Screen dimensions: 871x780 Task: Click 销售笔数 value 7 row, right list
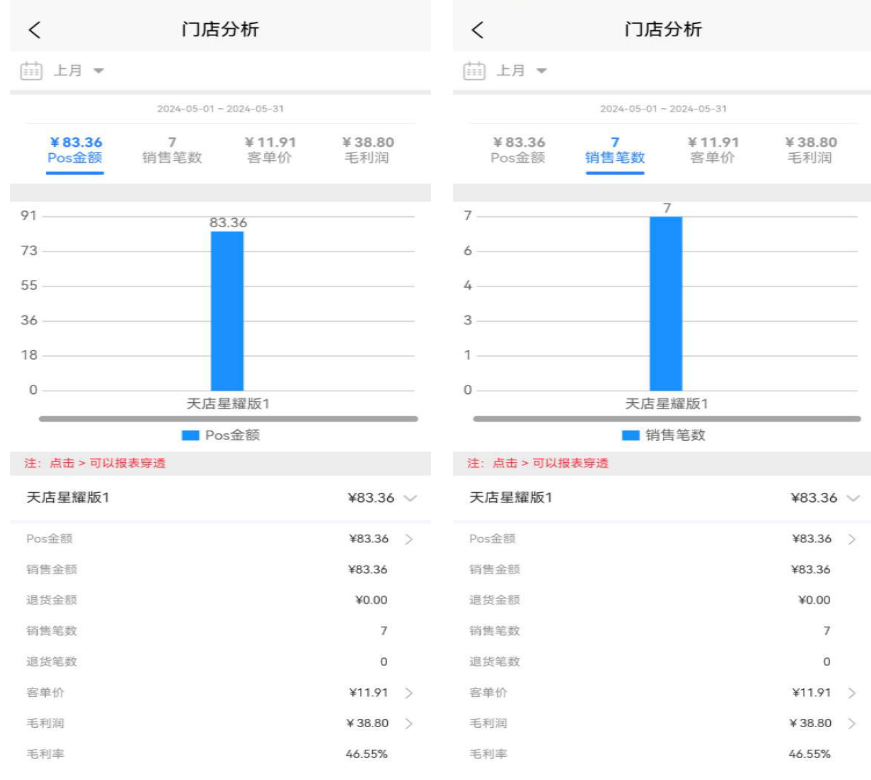(662, 631)
